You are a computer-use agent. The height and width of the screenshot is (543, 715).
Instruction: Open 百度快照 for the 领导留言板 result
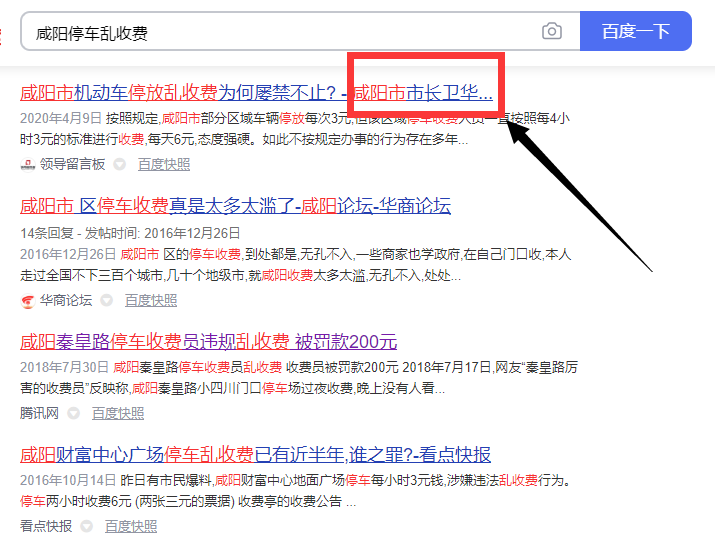164,165
